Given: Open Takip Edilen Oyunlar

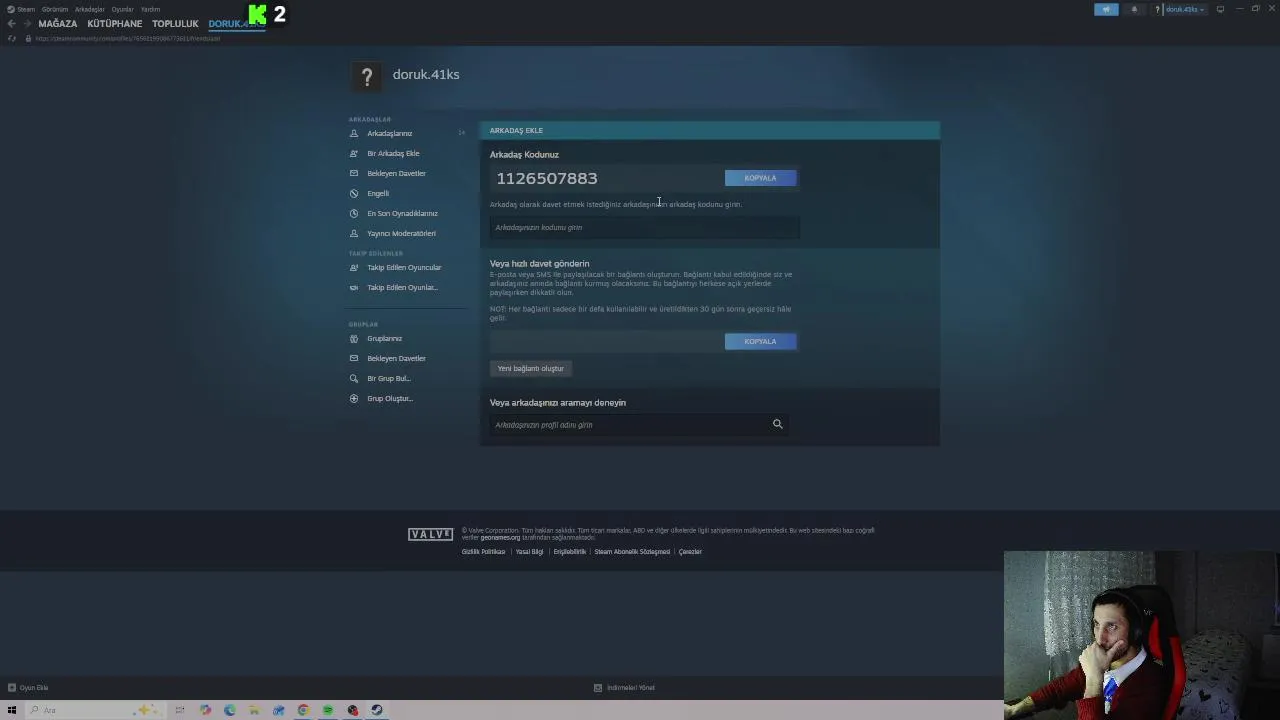Looking at the screenshot, I should point(402,287).
